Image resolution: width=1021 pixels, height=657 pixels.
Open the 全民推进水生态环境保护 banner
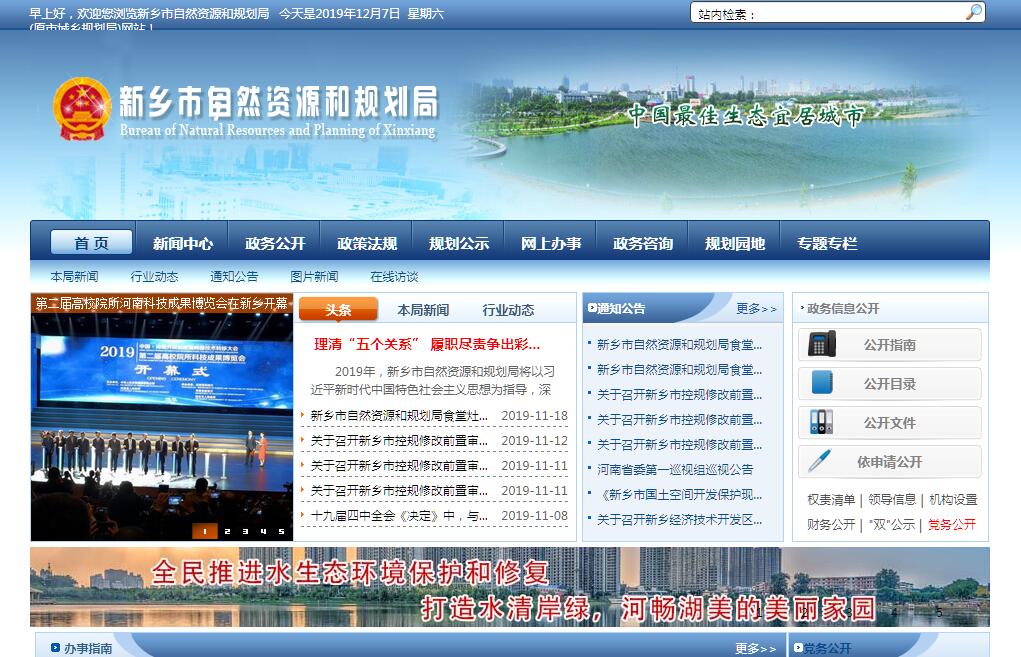pos(509,587)
